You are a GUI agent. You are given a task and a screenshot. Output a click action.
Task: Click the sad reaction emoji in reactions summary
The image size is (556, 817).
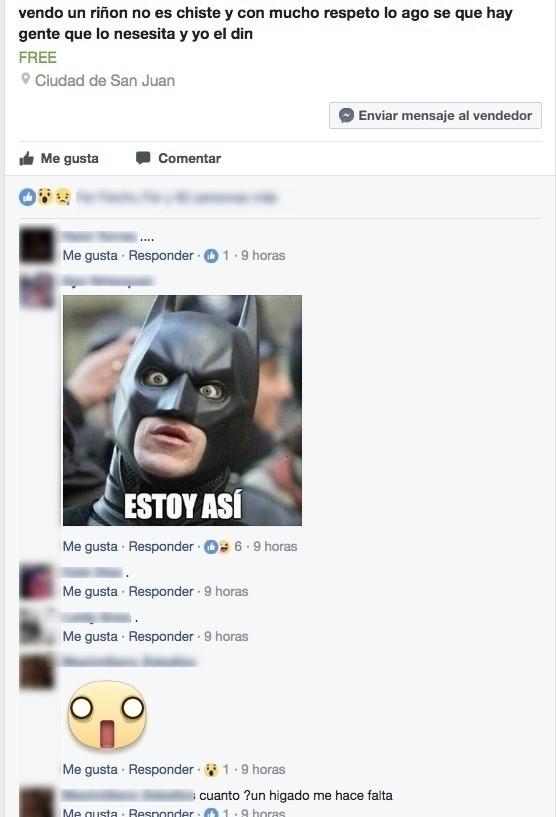pyautogui.click(x=63, y=196)
